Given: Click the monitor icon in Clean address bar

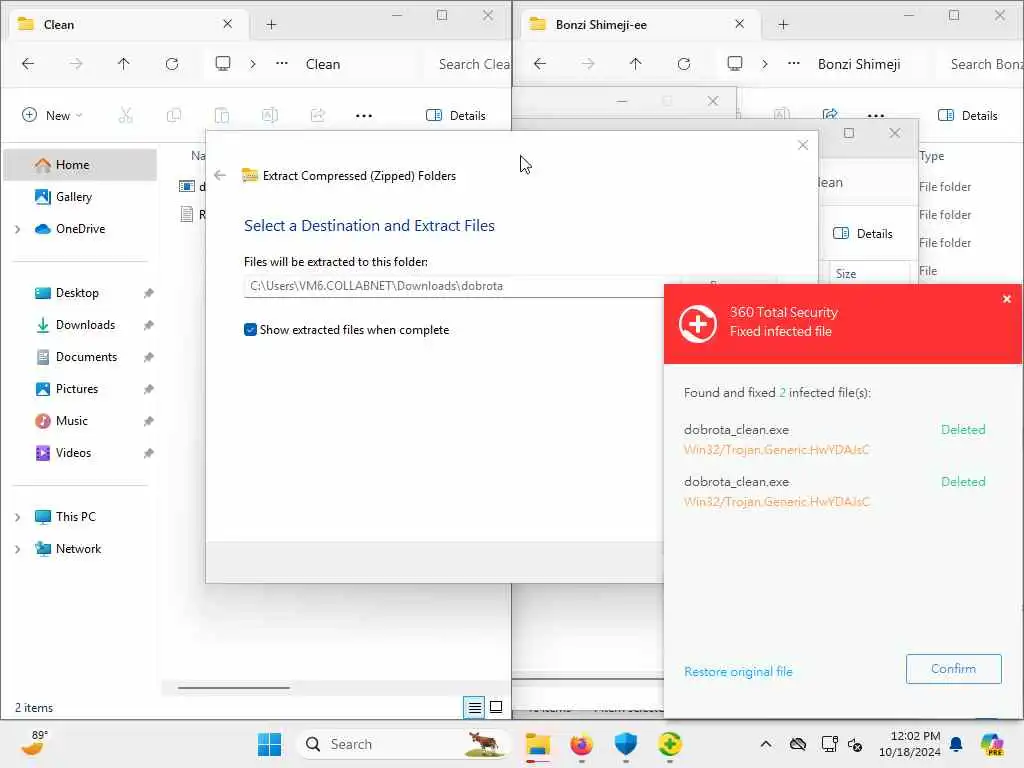Looking at the screenshot, I should [x=223, y=64].
